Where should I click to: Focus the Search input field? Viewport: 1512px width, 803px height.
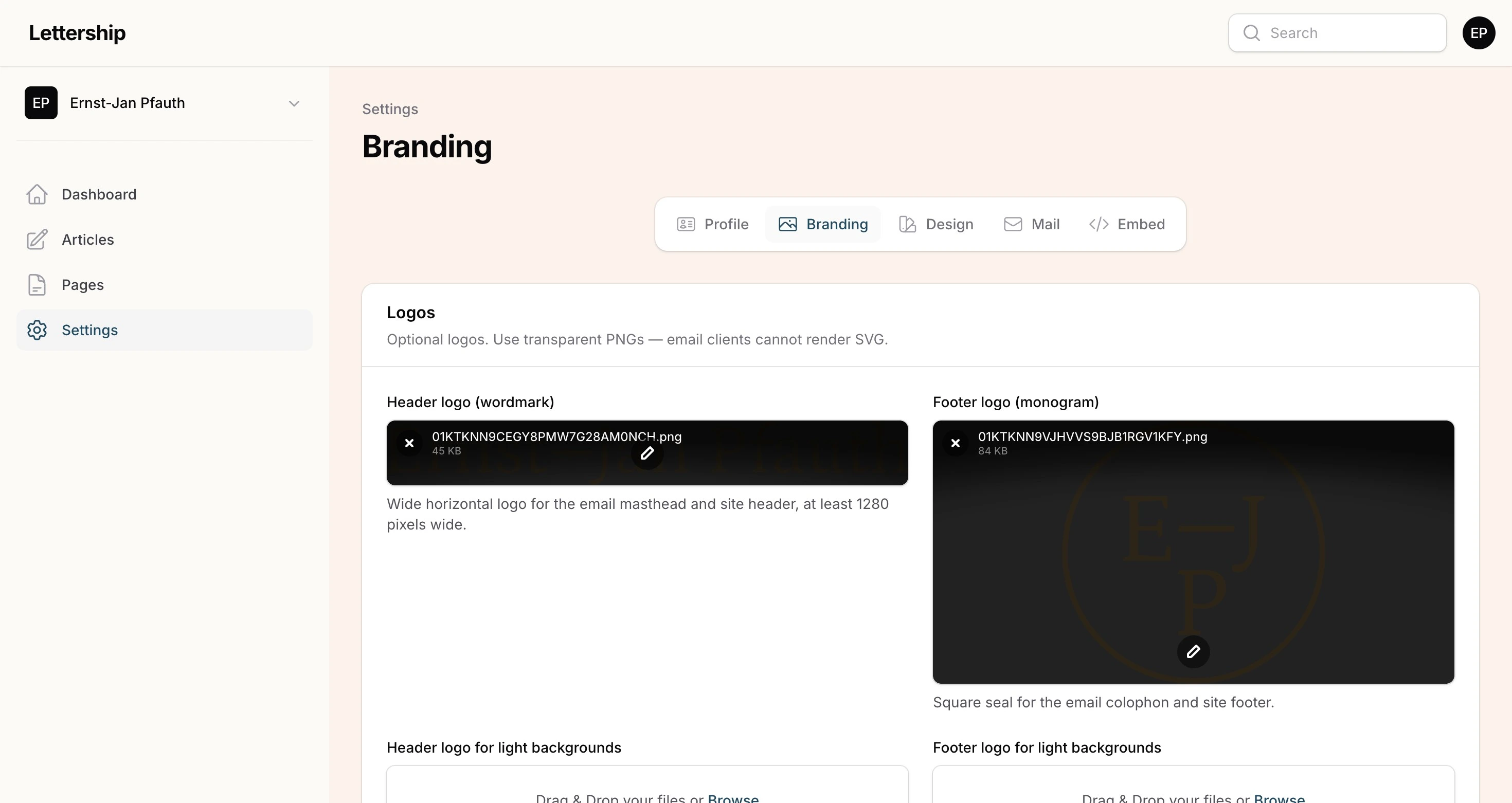tap(1337, 33)
